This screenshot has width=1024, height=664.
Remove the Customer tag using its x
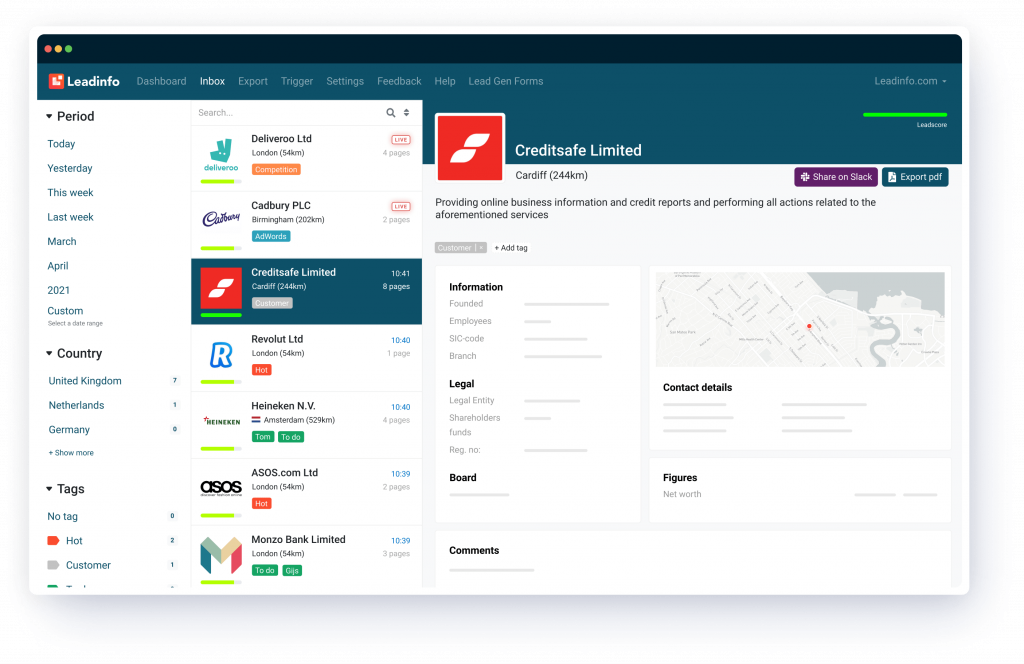[481, 248]
